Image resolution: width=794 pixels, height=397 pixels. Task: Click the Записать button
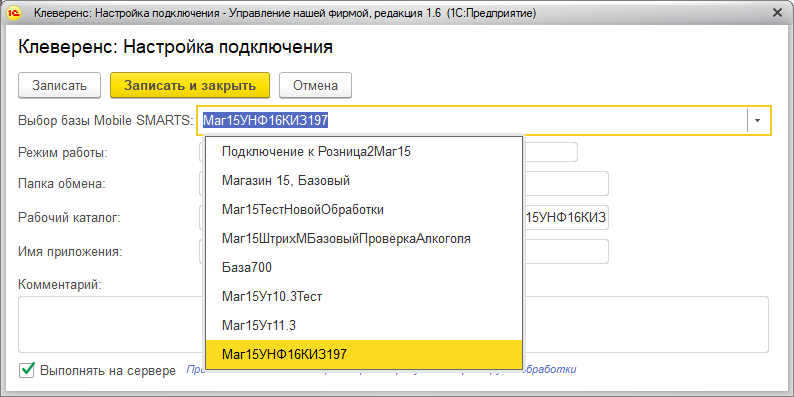(x=60, y=85)
